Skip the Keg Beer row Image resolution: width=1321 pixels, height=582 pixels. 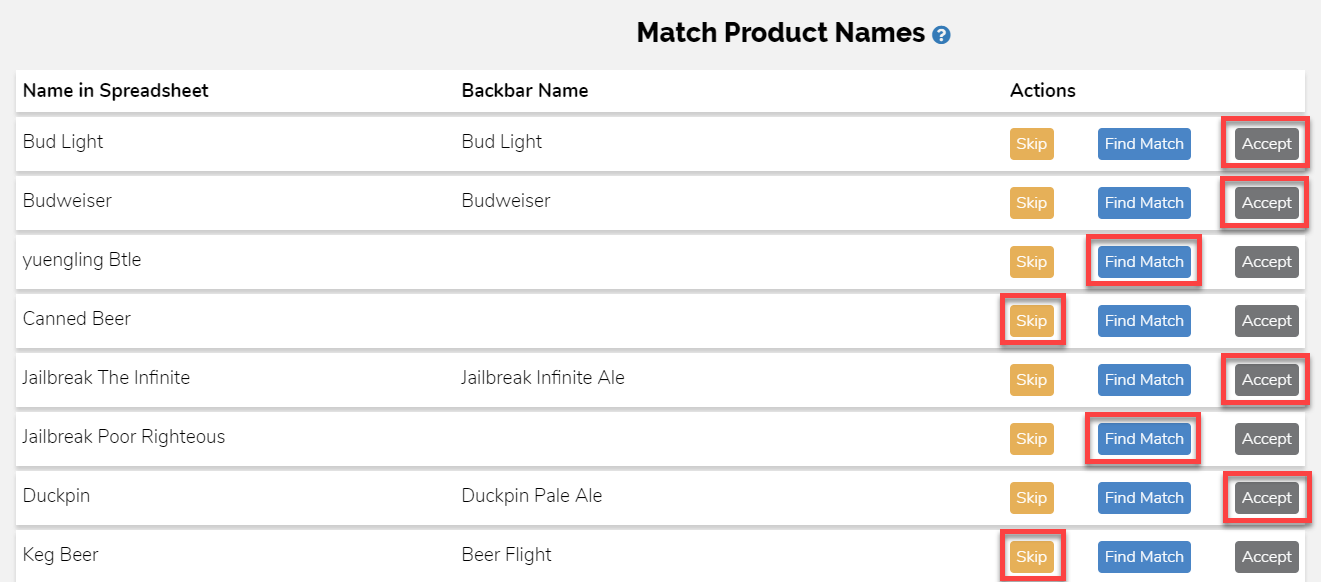tap(1031, 556)
